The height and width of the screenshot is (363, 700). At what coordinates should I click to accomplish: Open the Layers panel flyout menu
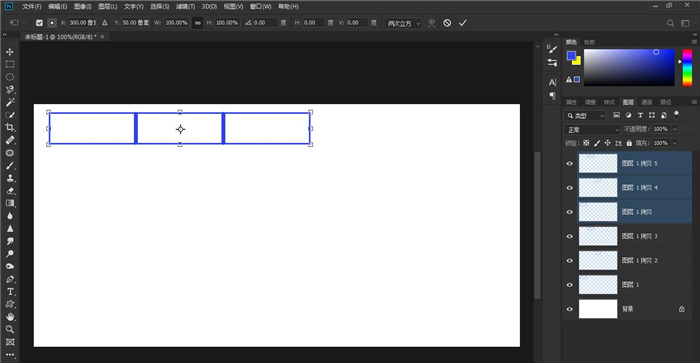[694, 102]
